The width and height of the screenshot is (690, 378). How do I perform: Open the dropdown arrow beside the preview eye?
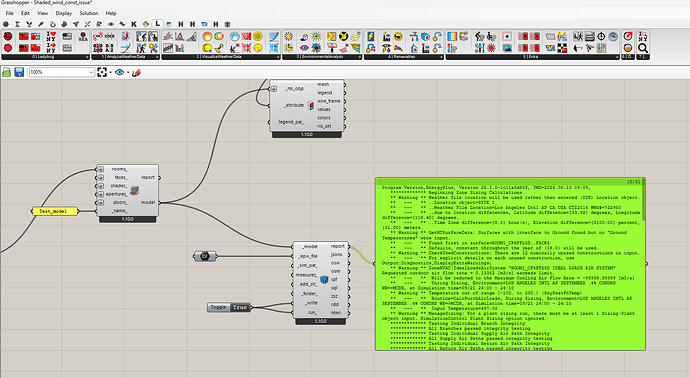(x=128, y=72)
